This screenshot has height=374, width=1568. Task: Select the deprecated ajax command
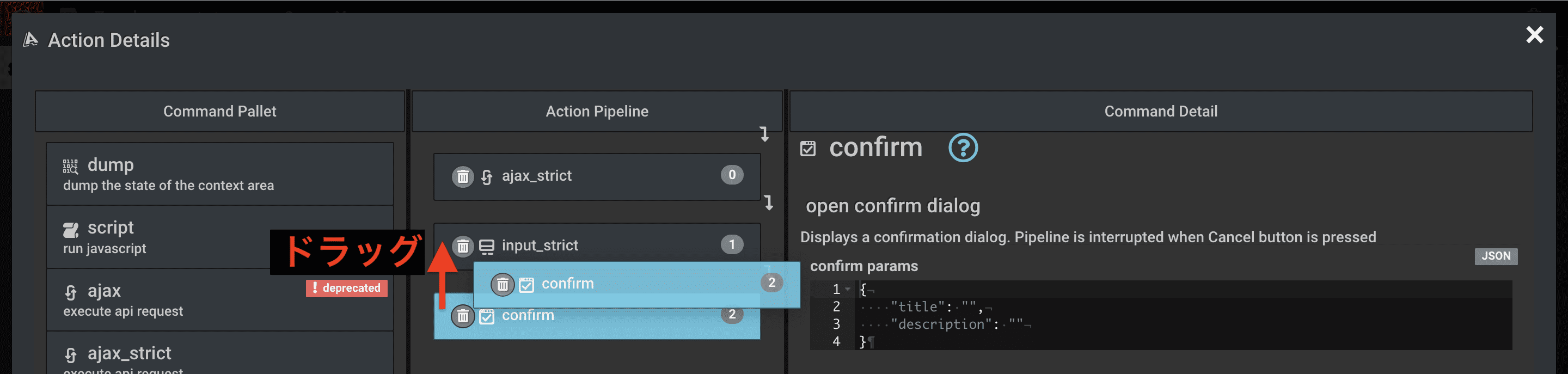coord(220,301)
